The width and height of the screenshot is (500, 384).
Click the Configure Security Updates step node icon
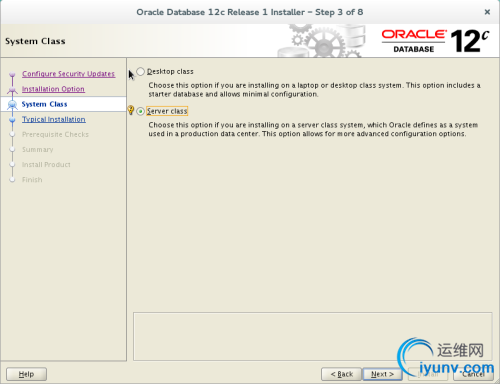12,74
